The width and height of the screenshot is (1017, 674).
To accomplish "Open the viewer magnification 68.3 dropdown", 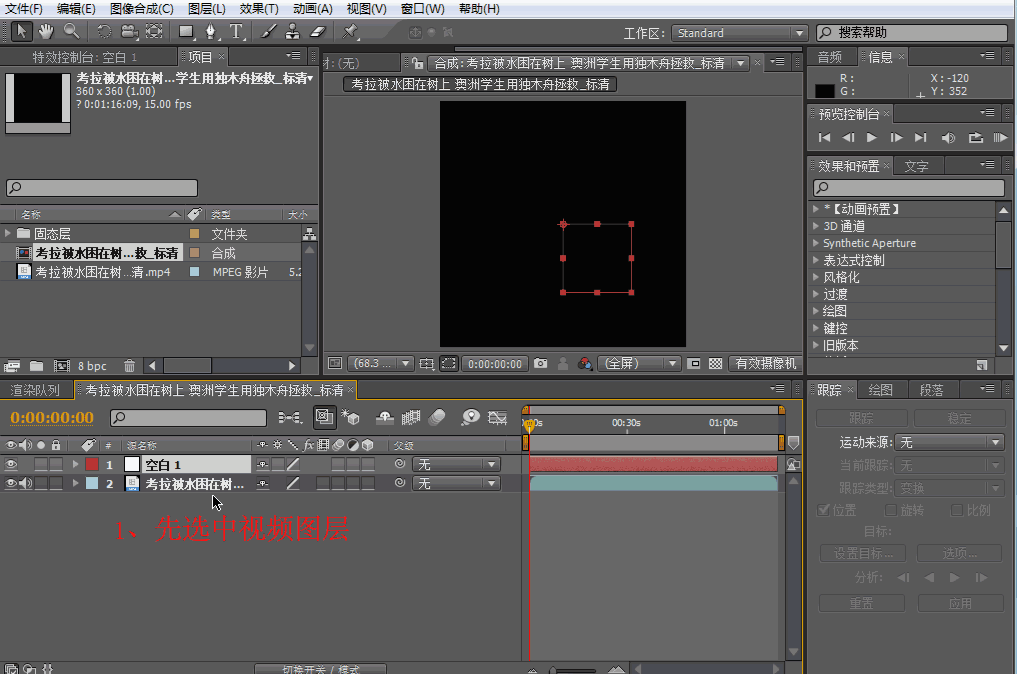I will (380, 363).
